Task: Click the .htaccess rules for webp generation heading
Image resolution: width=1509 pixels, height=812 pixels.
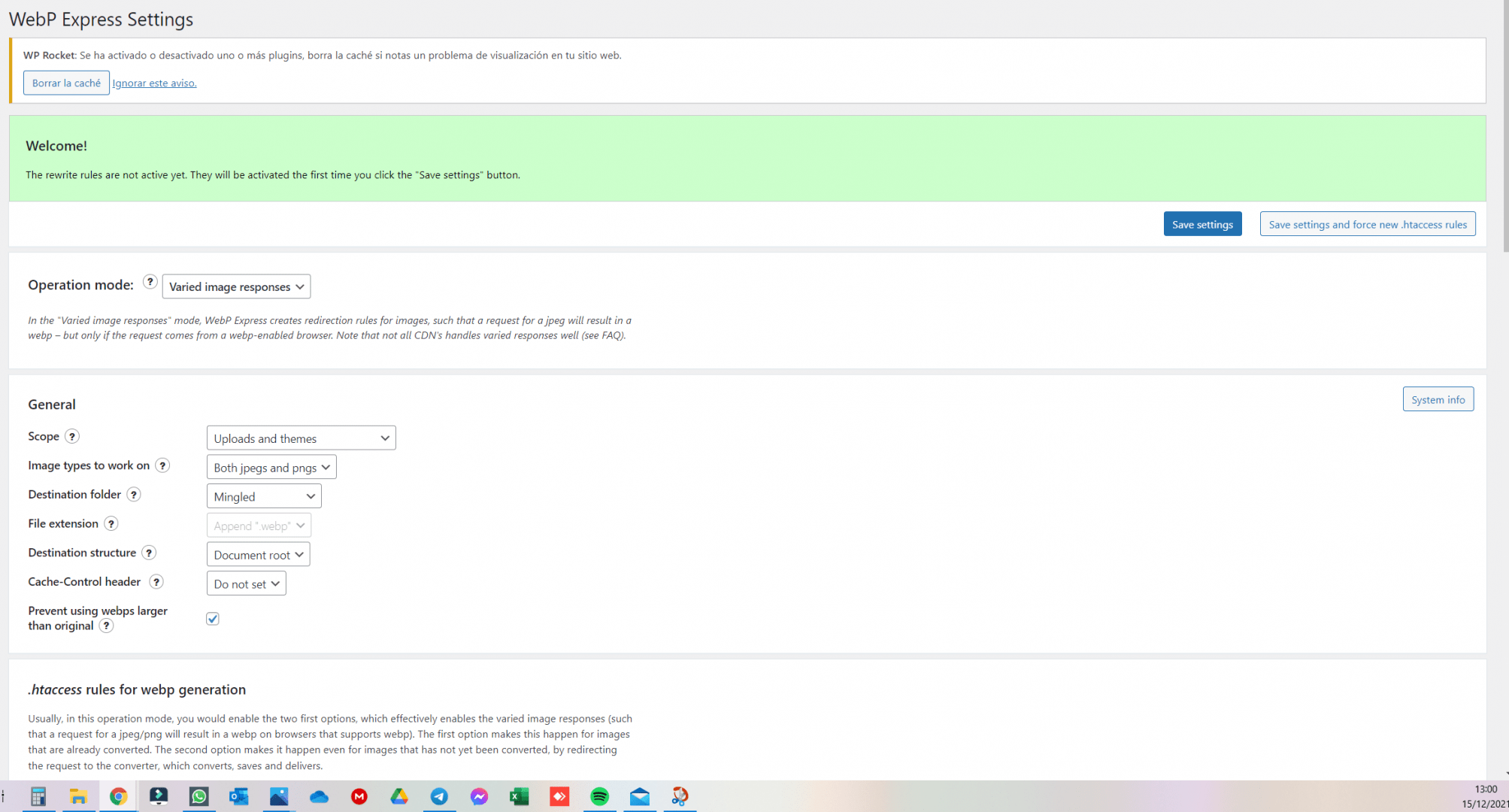Action: [137, 689]
